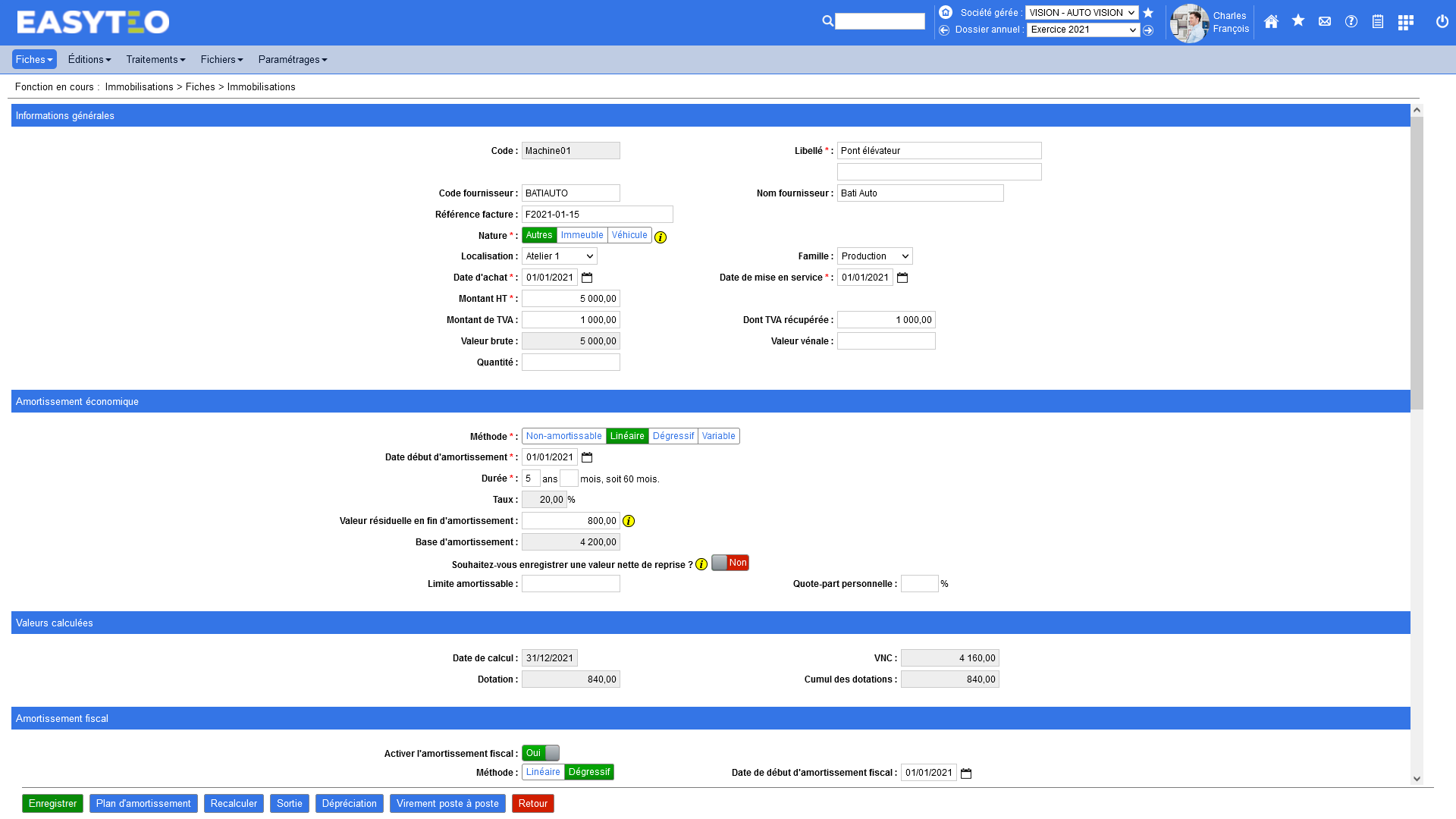Click the power logout icon
This screenshot has height=819, width=1456.
1442,22
